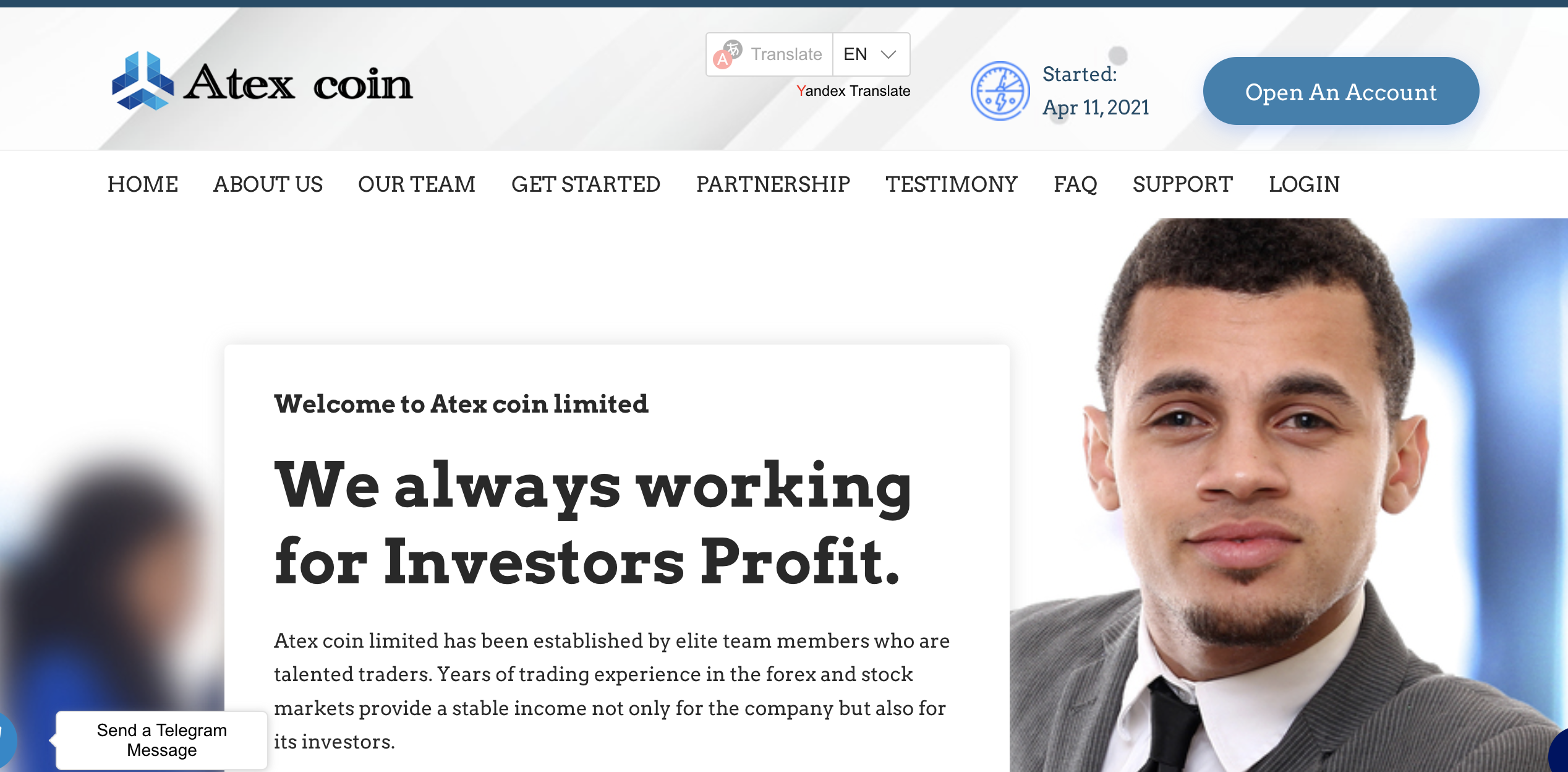View the OUR TEAM page
Screen dimensions: 1568x772
point(417,184)
